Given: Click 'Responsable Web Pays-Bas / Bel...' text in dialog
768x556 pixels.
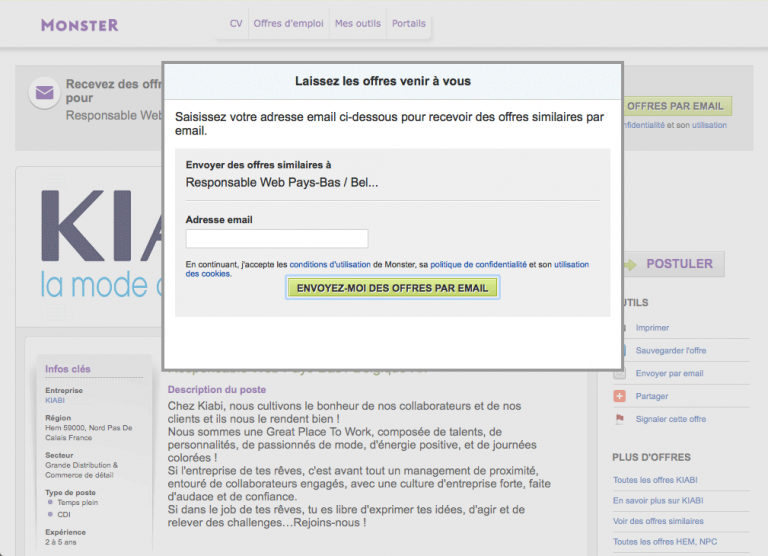Looking at the screenshot, I should pos(282,183).
